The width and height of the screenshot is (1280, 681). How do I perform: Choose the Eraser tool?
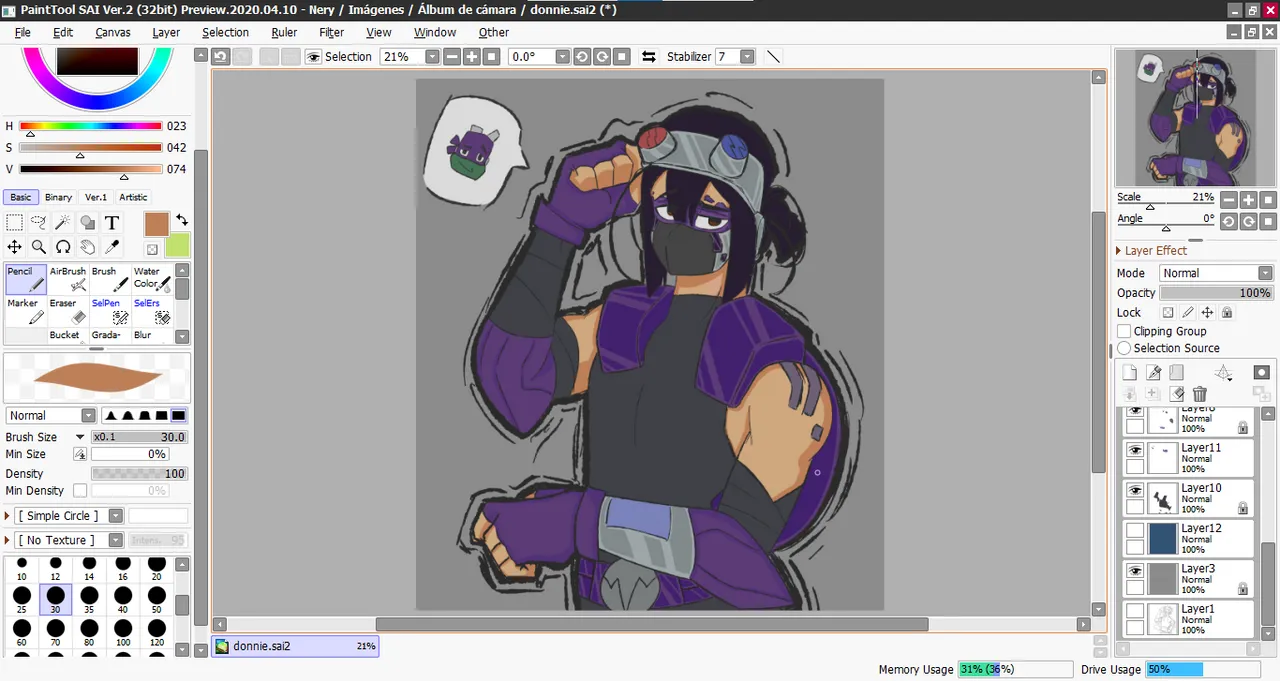[68, 311]
